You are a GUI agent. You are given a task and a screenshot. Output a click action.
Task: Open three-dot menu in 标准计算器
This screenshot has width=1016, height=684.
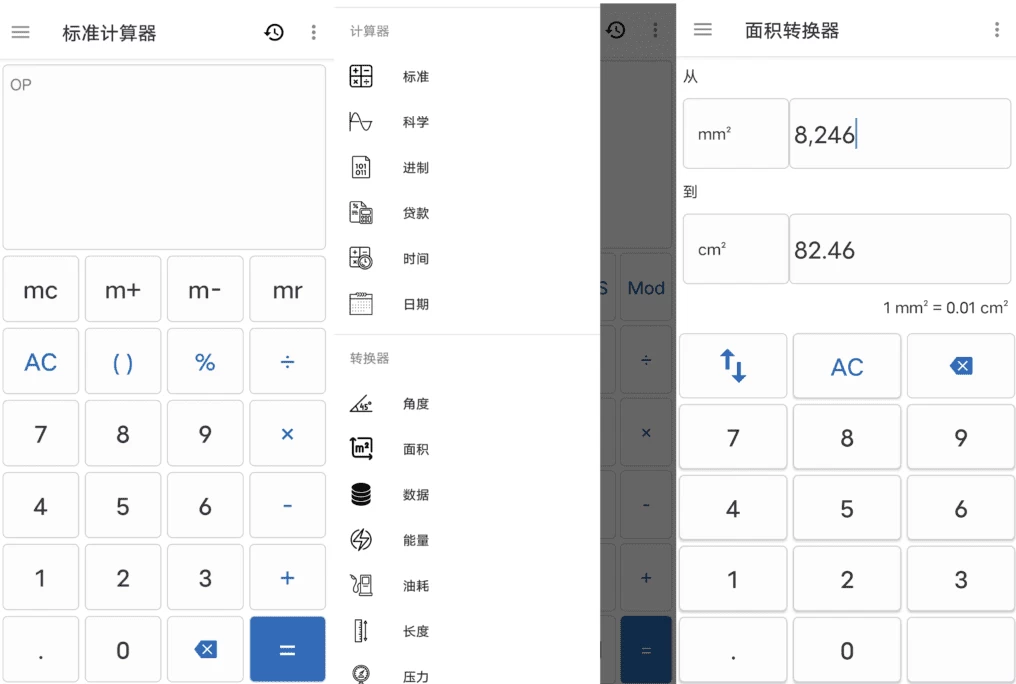(313, 32)
